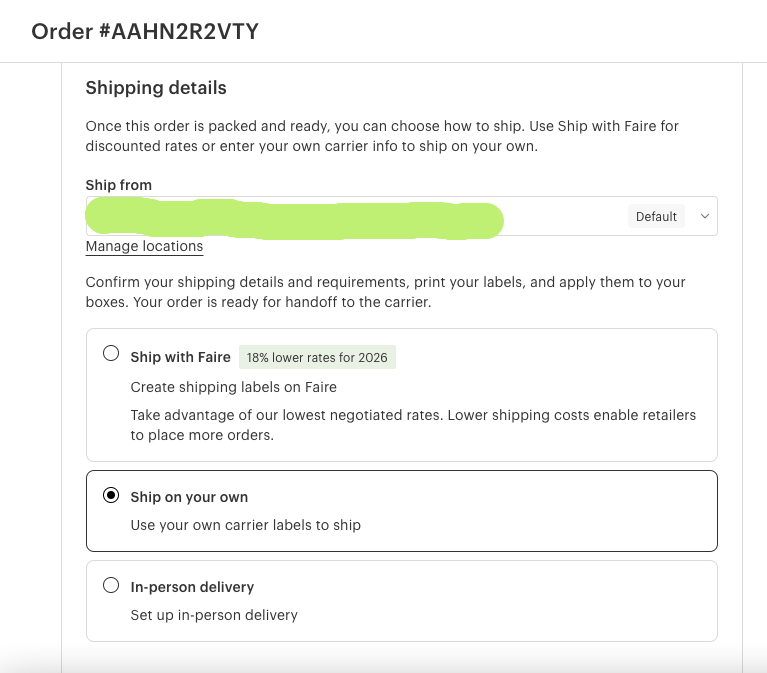767x673 pixels.
Task: Click the lowest negotiated rates paragraph
Action: coord(413,425)
